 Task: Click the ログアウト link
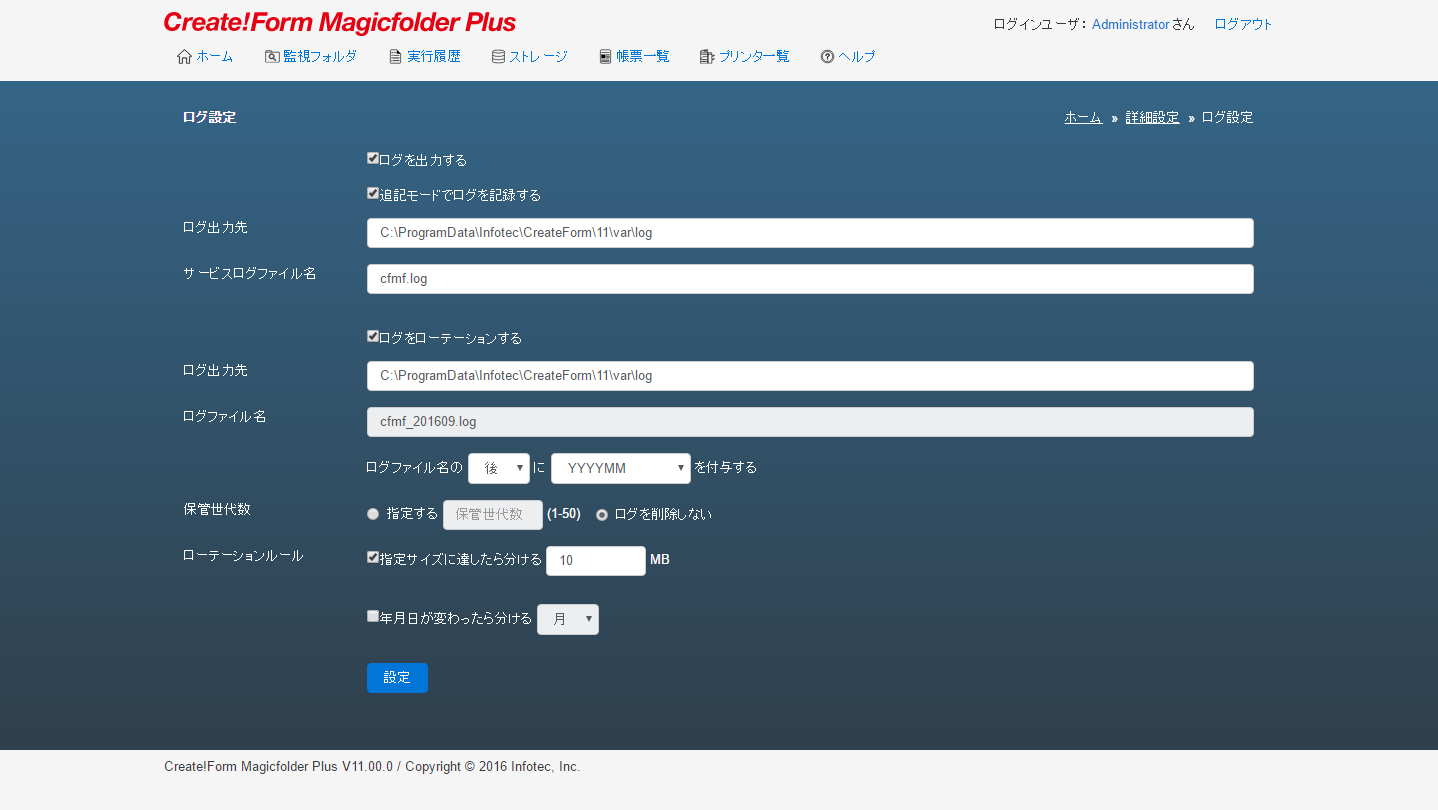(1243, 24)
